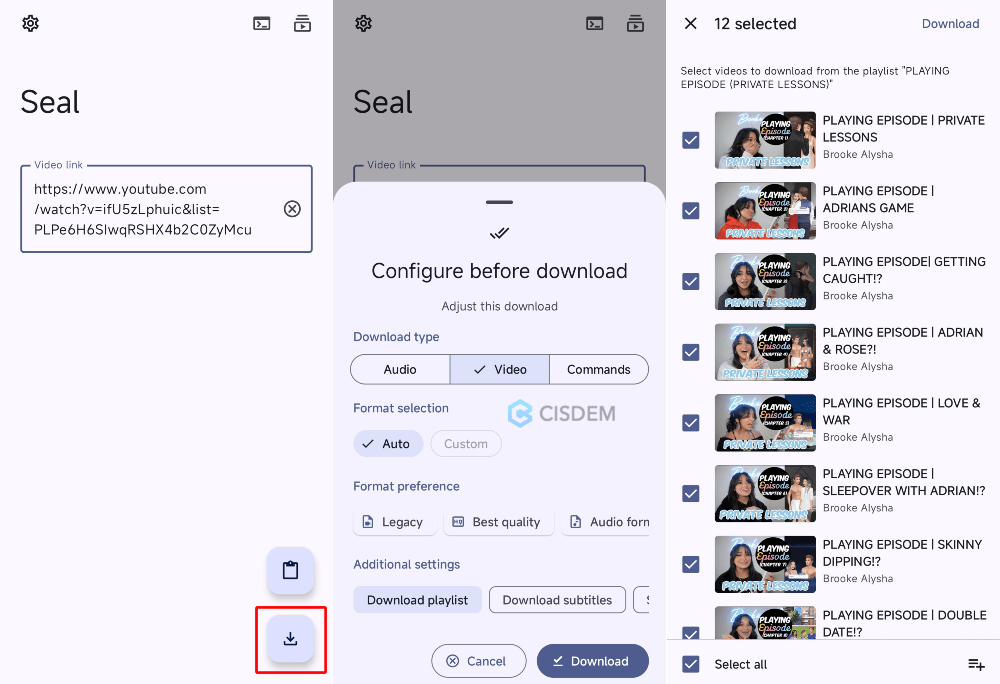
Task: Uncheck LOVE & WAR video checkbox
Action: [x=691, y=423]
